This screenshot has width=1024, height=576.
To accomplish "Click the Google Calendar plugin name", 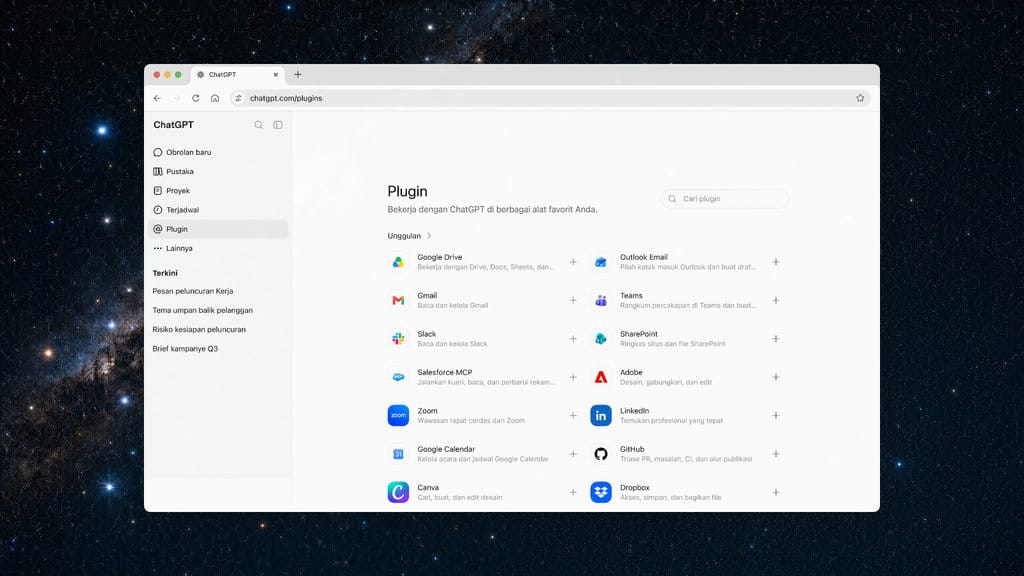I will pos(446,449).
